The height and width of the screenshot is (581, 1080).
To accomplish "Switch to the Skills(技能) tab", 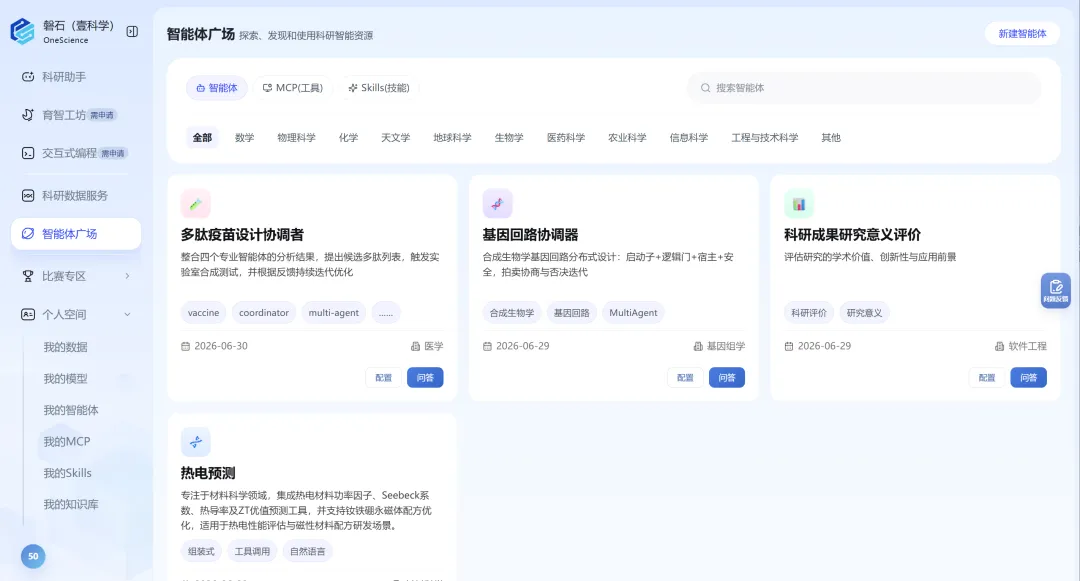I will click(379, 88).
